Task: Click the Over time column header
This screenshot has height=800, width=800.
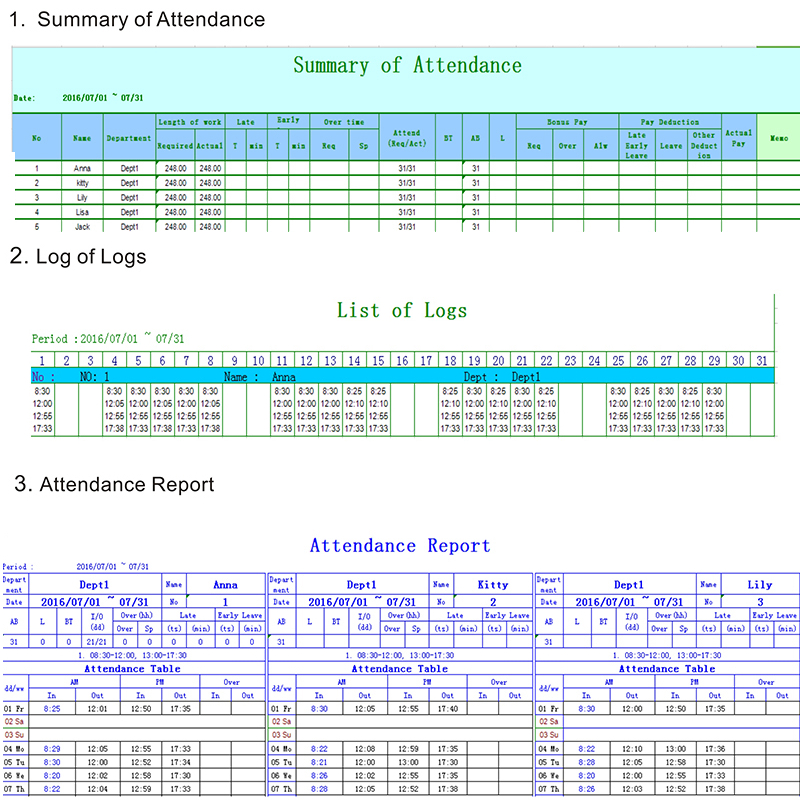Action: [343, 122]
